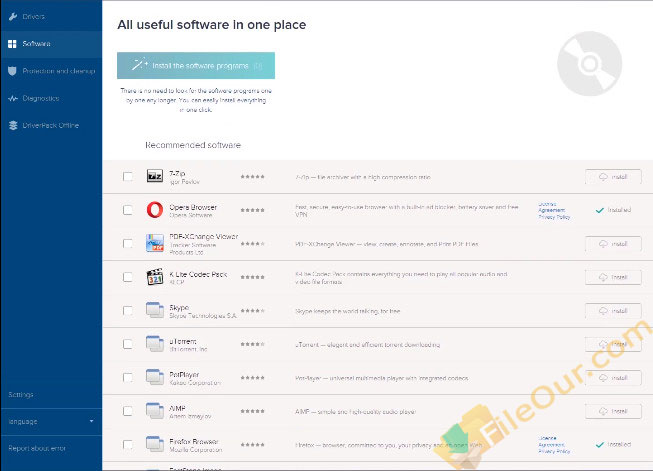
Task: Click the pulse icon beside Diagnostics
Action: 12,99
